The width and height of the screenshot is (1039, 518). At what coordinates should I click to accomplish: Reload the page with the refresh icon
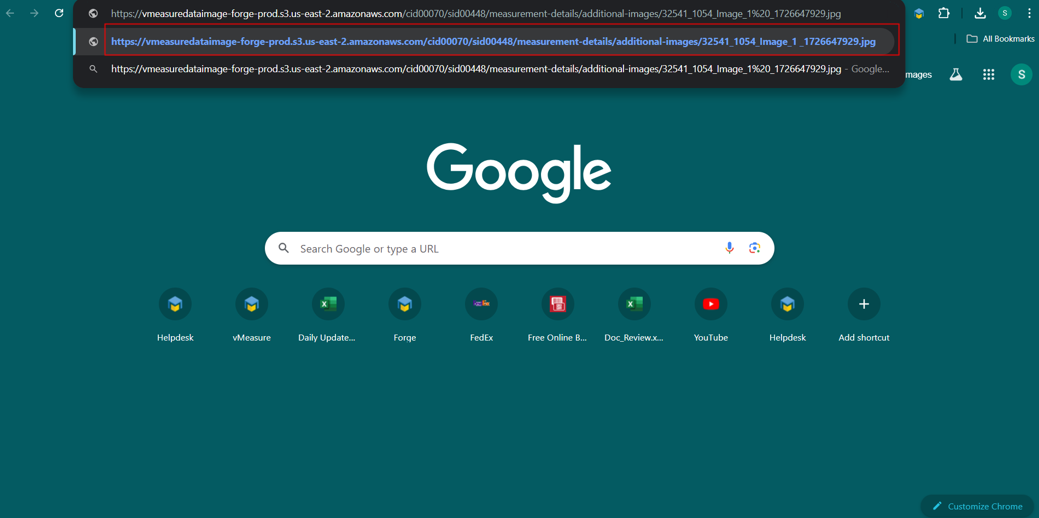59,13
